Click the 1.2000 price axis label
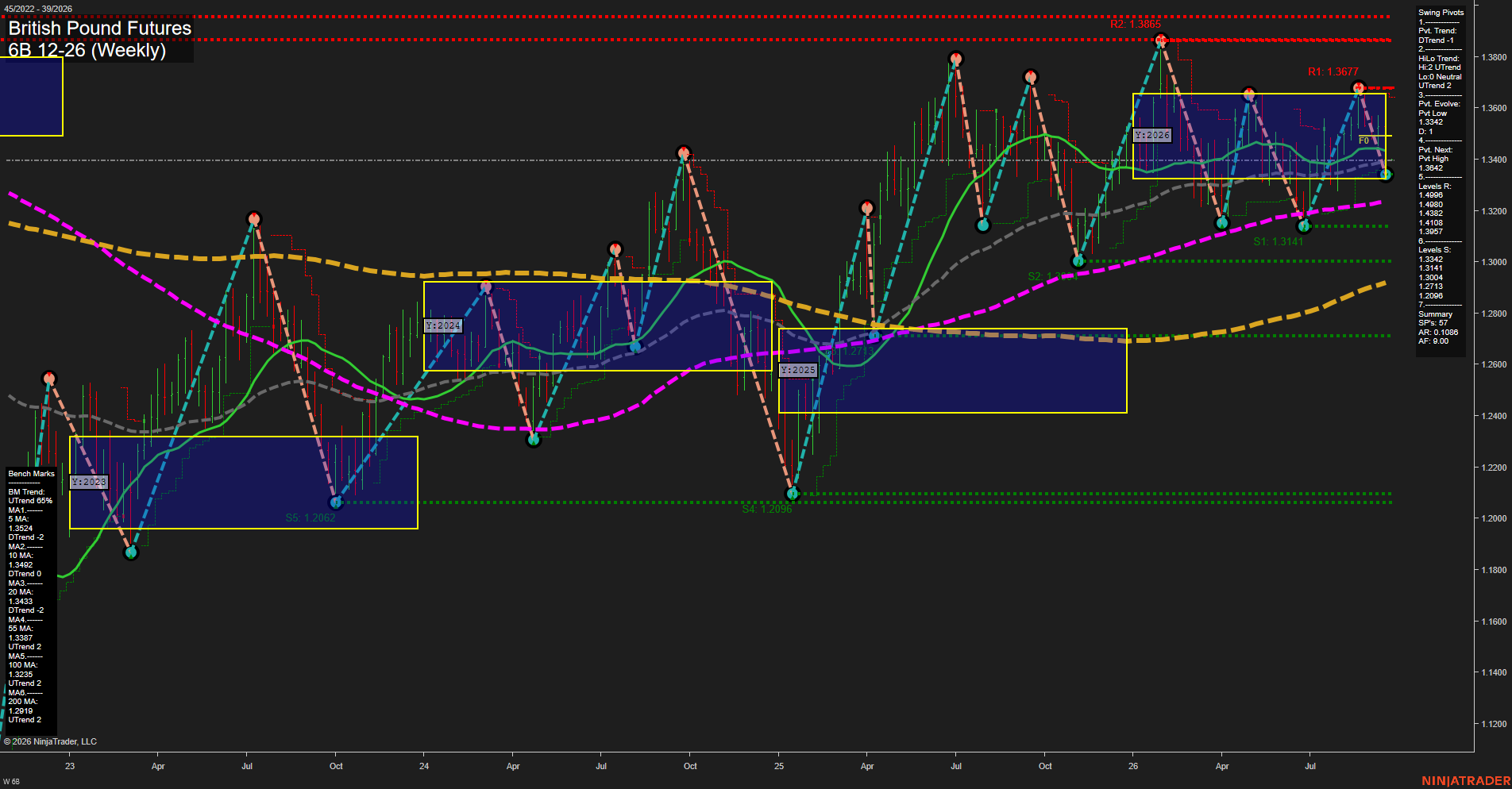Screen dimensions: 1512x789 pyautogui.click(x=1494, y=518)
